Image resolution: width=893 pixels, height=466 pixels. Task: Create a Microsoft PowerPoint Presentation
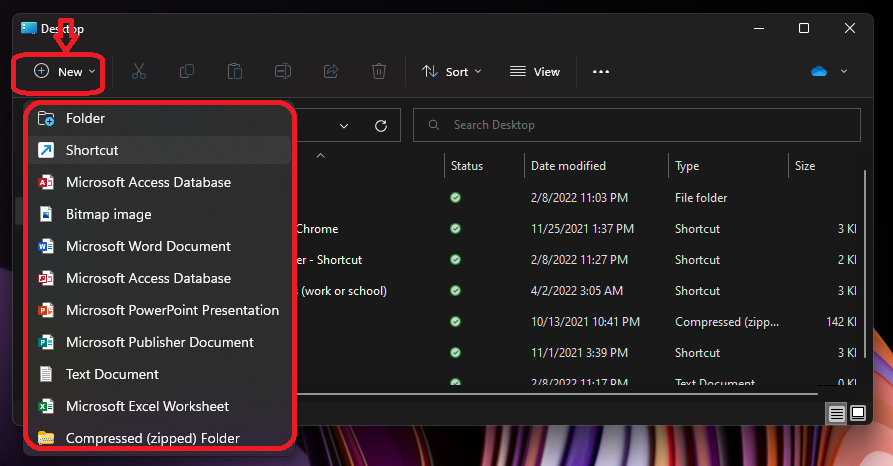coord(160,310)
